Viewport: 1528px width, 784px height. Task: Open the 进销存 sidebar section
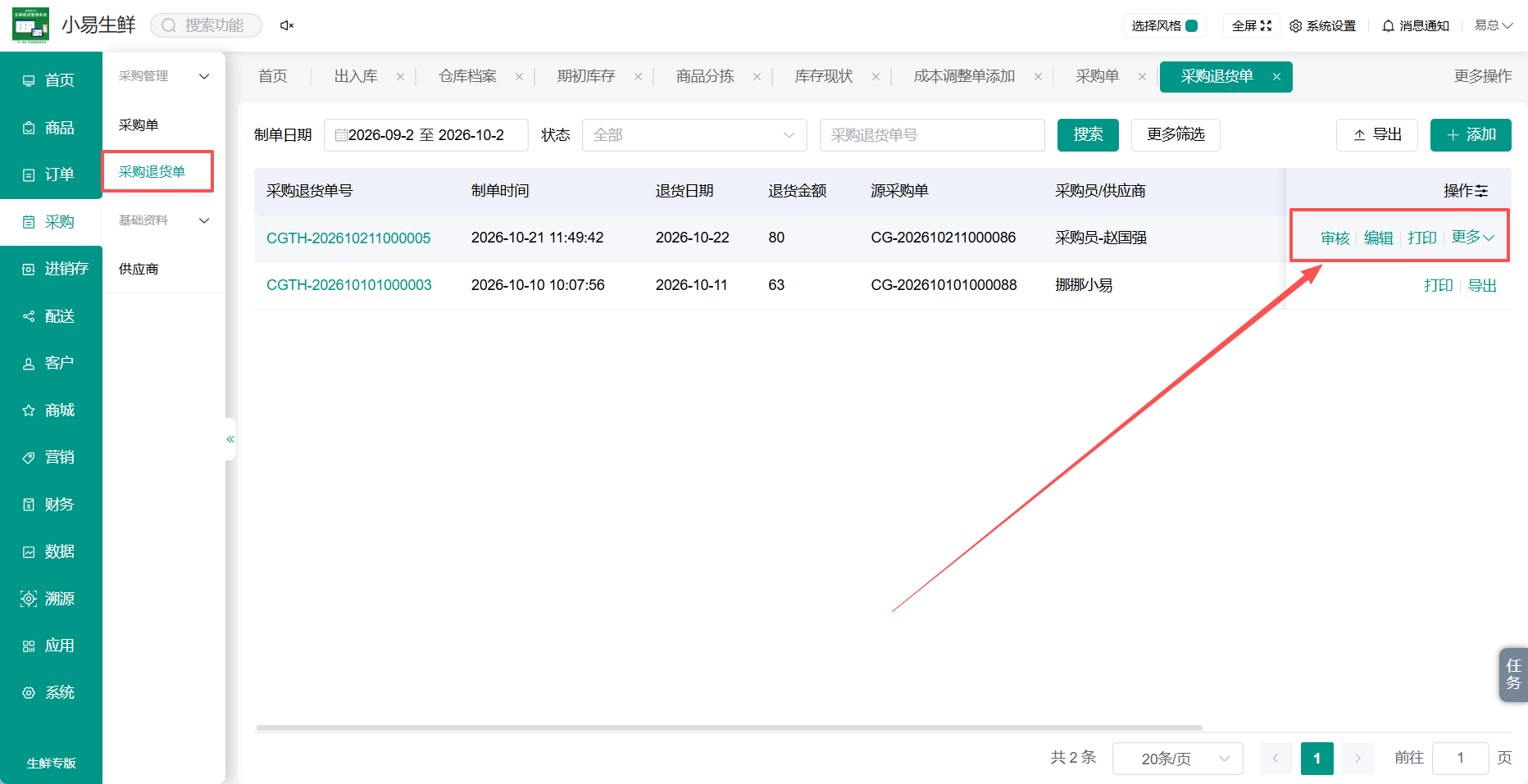51,269
